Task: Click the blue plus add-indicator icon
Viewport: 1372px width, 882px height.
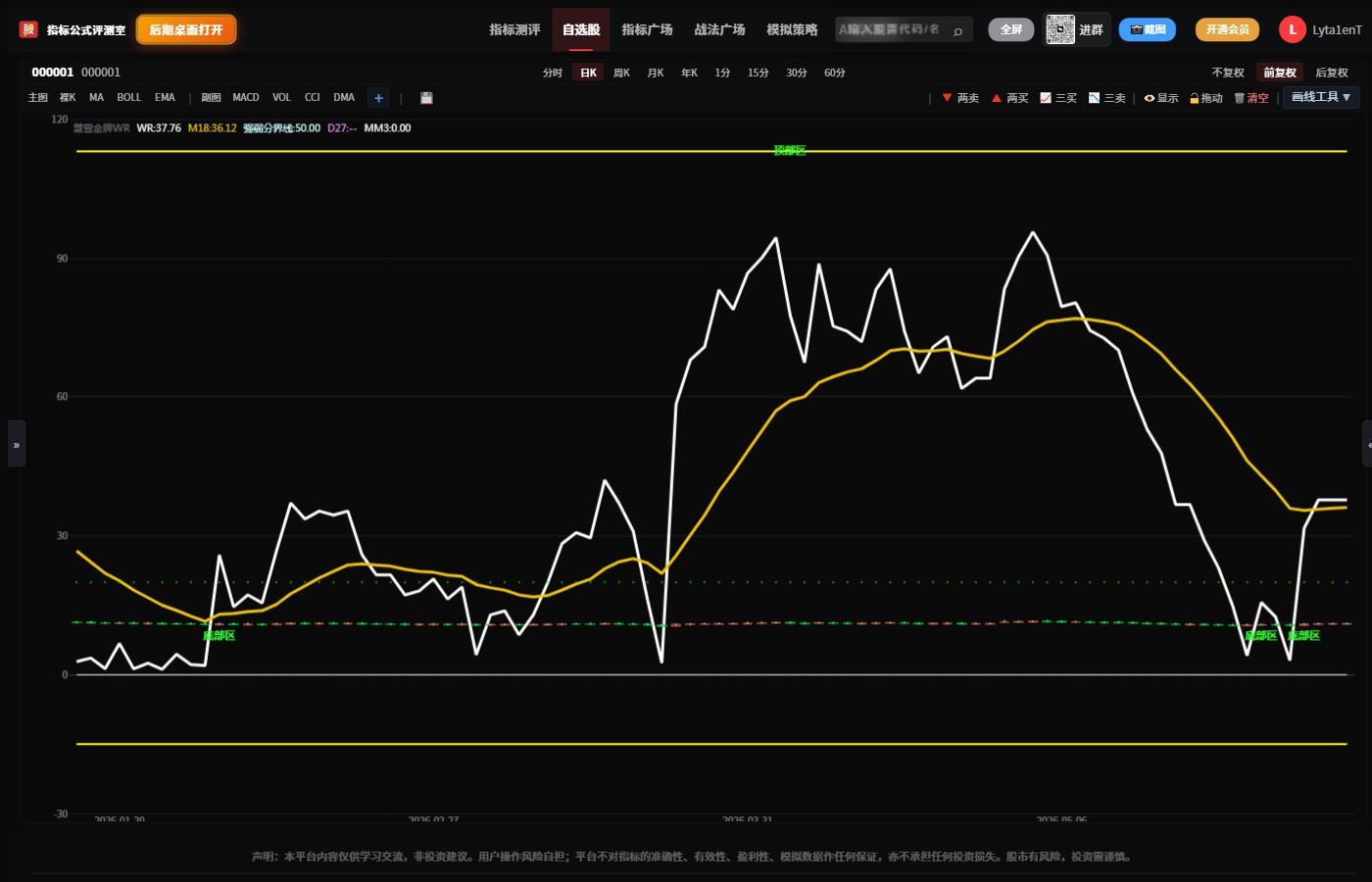Action: tap(378, 98)
